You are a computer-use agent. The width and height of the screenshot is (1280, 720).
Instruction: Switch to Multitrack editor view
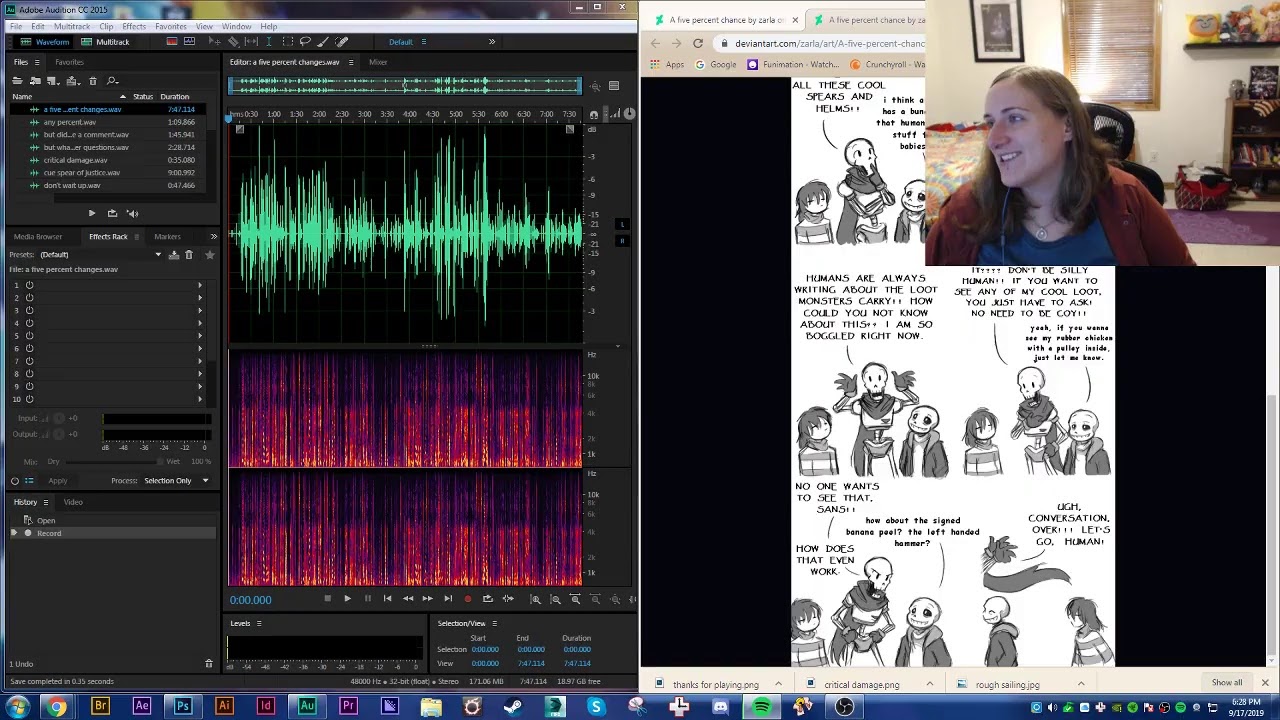tap(105, 42)
